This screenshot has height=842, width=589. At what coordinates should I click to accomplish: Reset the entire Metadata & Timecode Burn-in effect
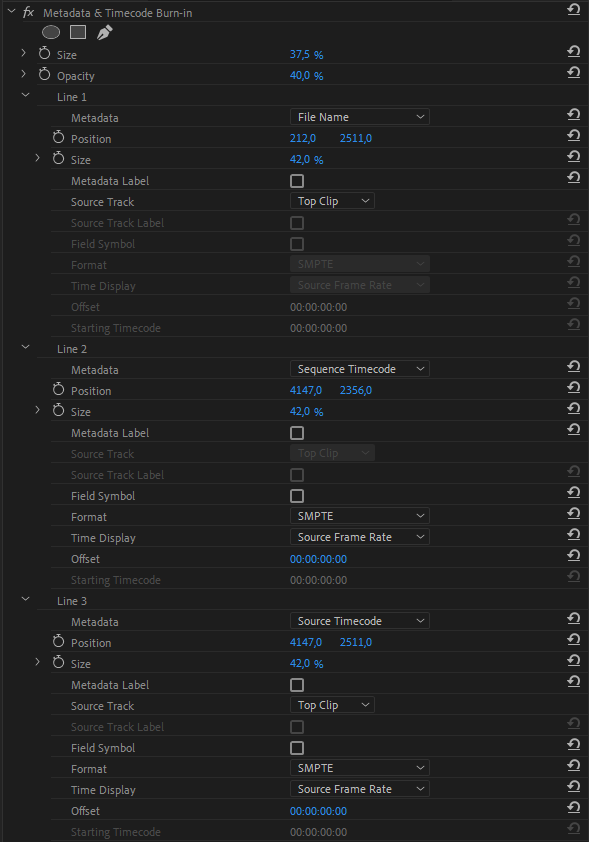point(573,9)
